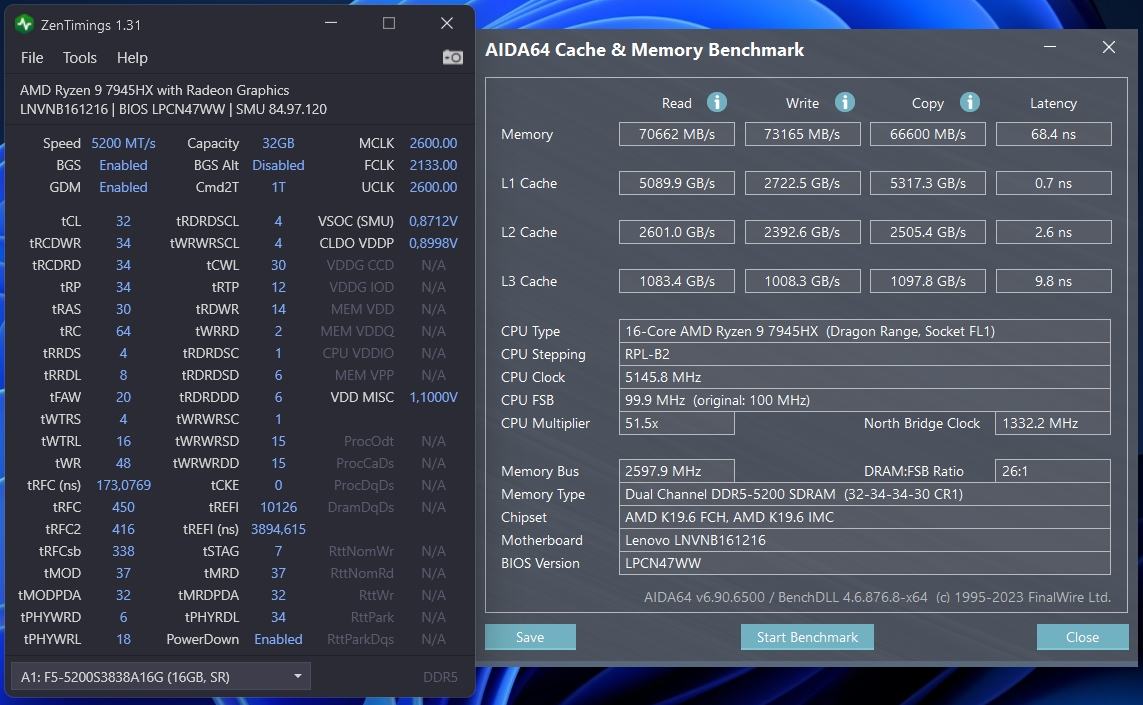The height and width of the screenshot is (705, 1143).
Task: Click the CLDO VDDP value 0,8998V
Action: coord(433,243)
